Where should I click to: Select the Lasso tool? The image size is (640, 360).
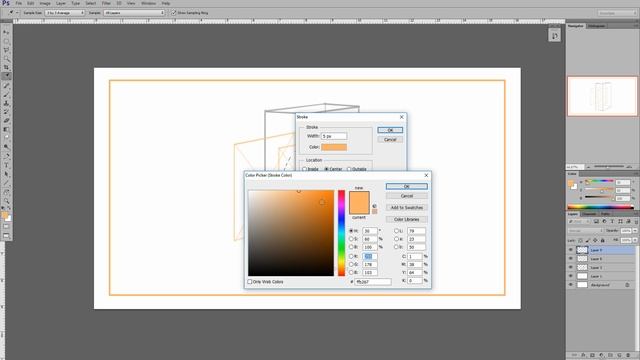click(6, 50)
